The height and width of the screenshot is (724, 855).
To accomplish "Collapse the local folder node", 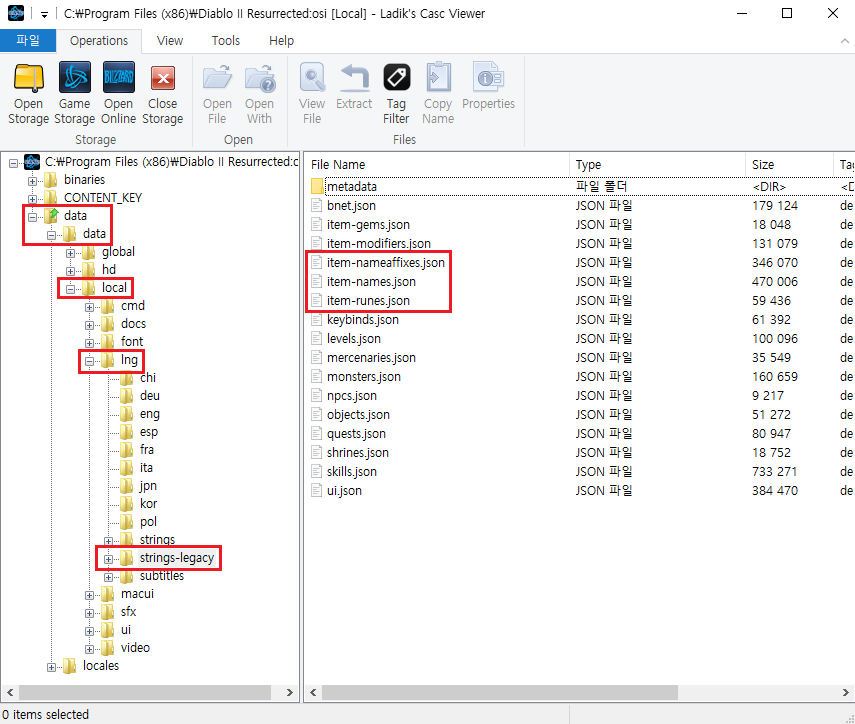I will tap(70, 289).
